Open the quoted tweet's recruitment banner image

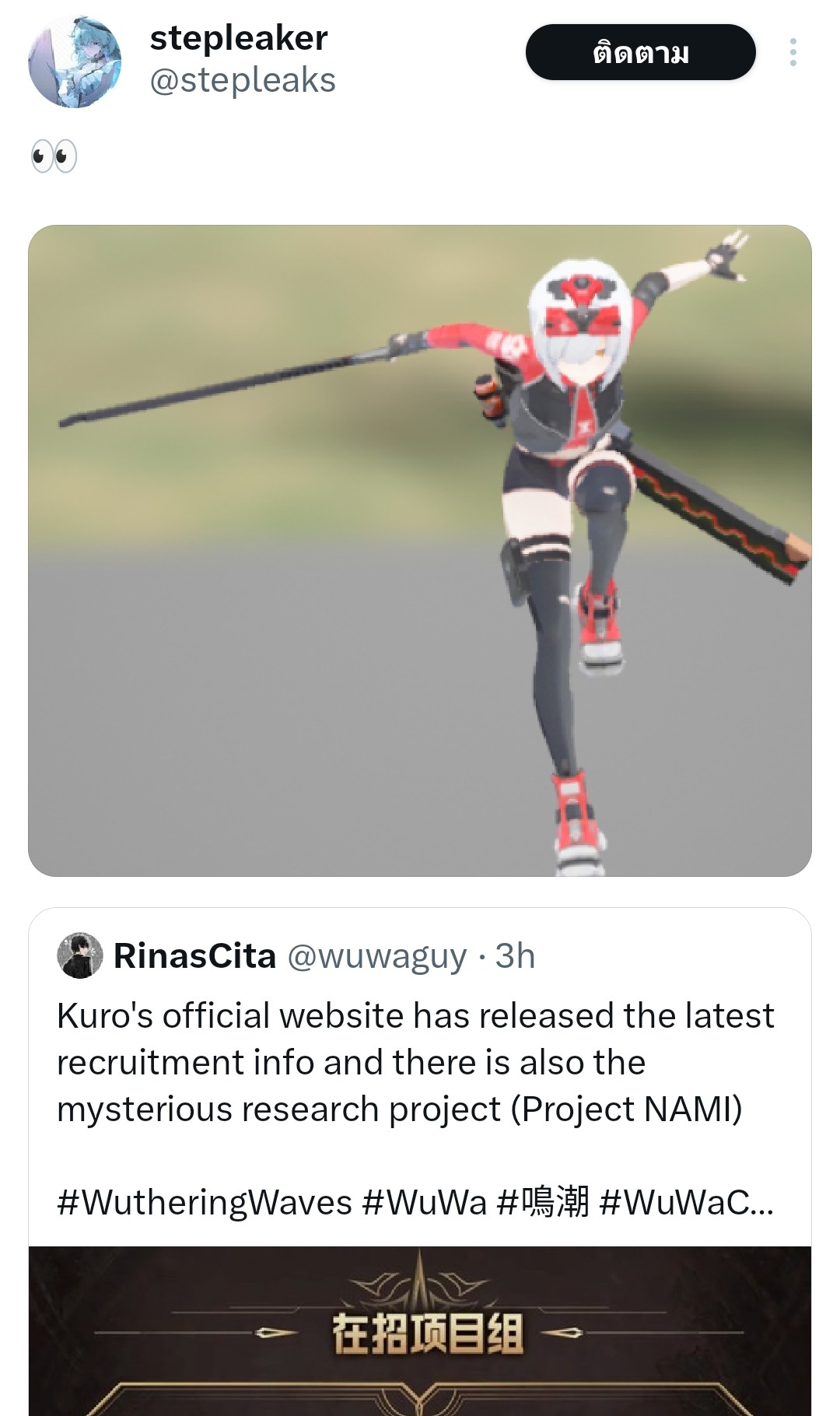[420, 1331]
